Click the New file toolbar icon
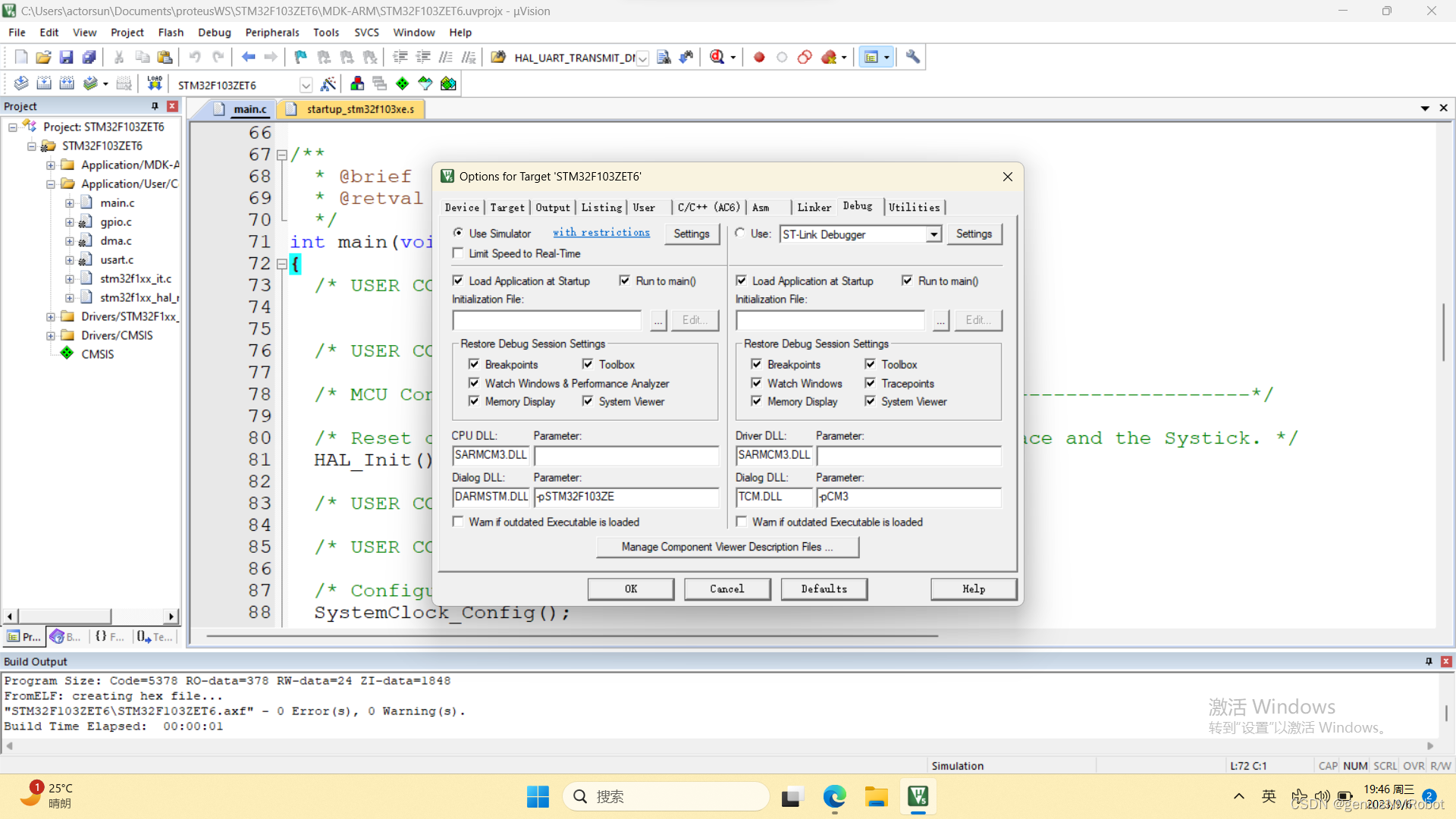Image resolution: width=1456 pixels, height=819 pixels. 21,57
